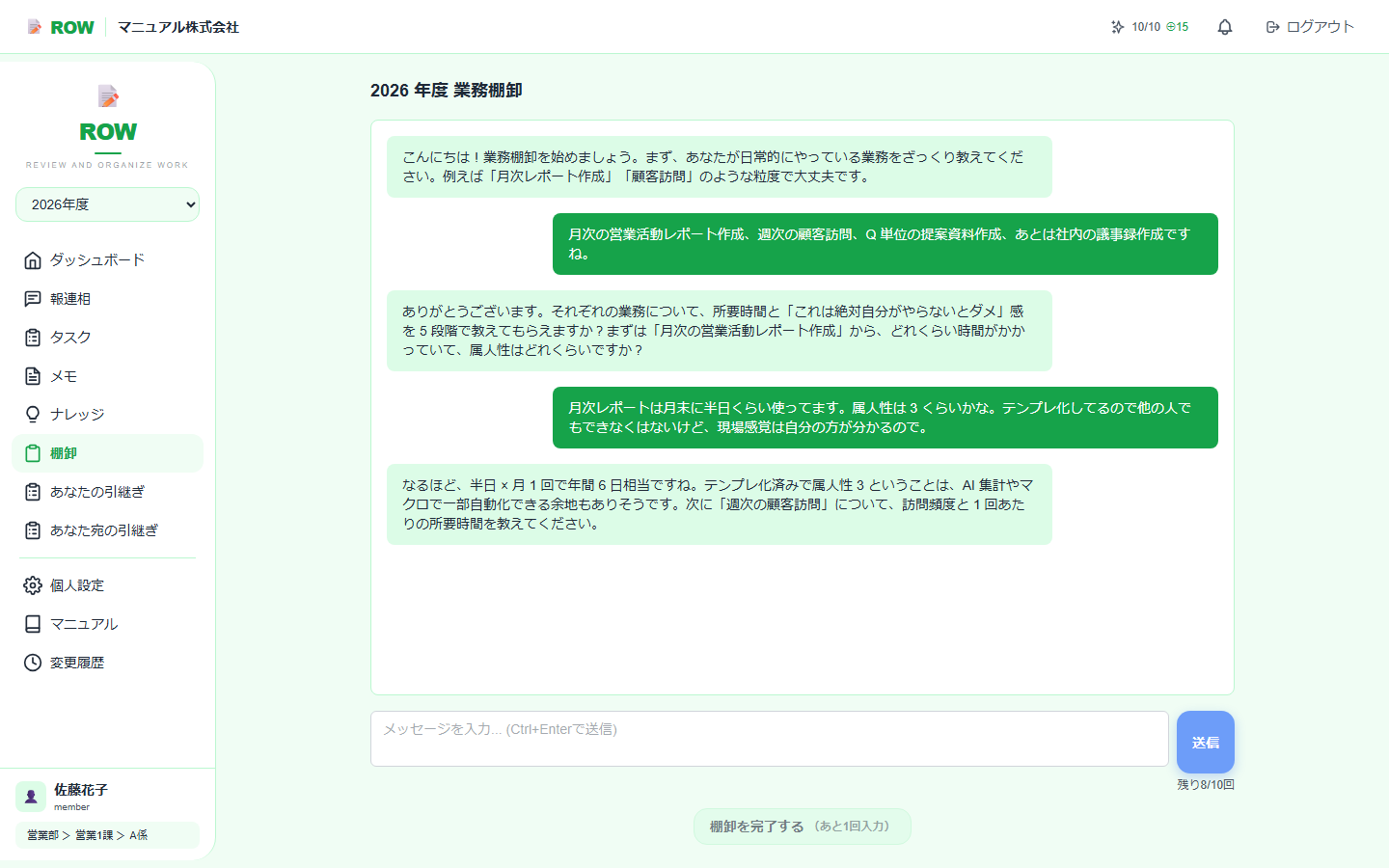1389x868 pixels.
Task: Click the ナレッジ lightbulb icon
Action: tap(33, 415)
